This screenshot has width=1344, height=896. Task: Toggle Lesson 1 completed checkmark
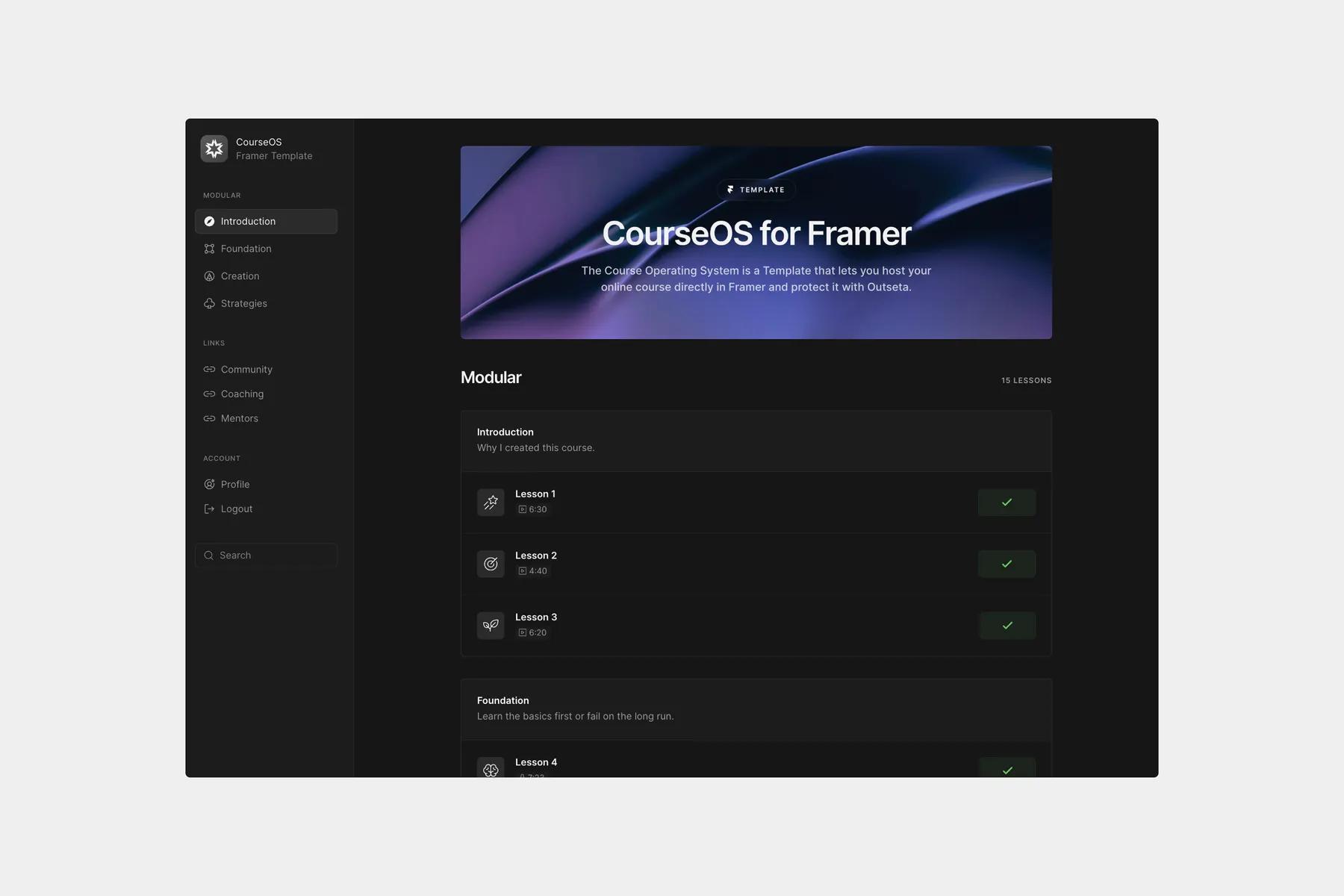point(1007,503)
